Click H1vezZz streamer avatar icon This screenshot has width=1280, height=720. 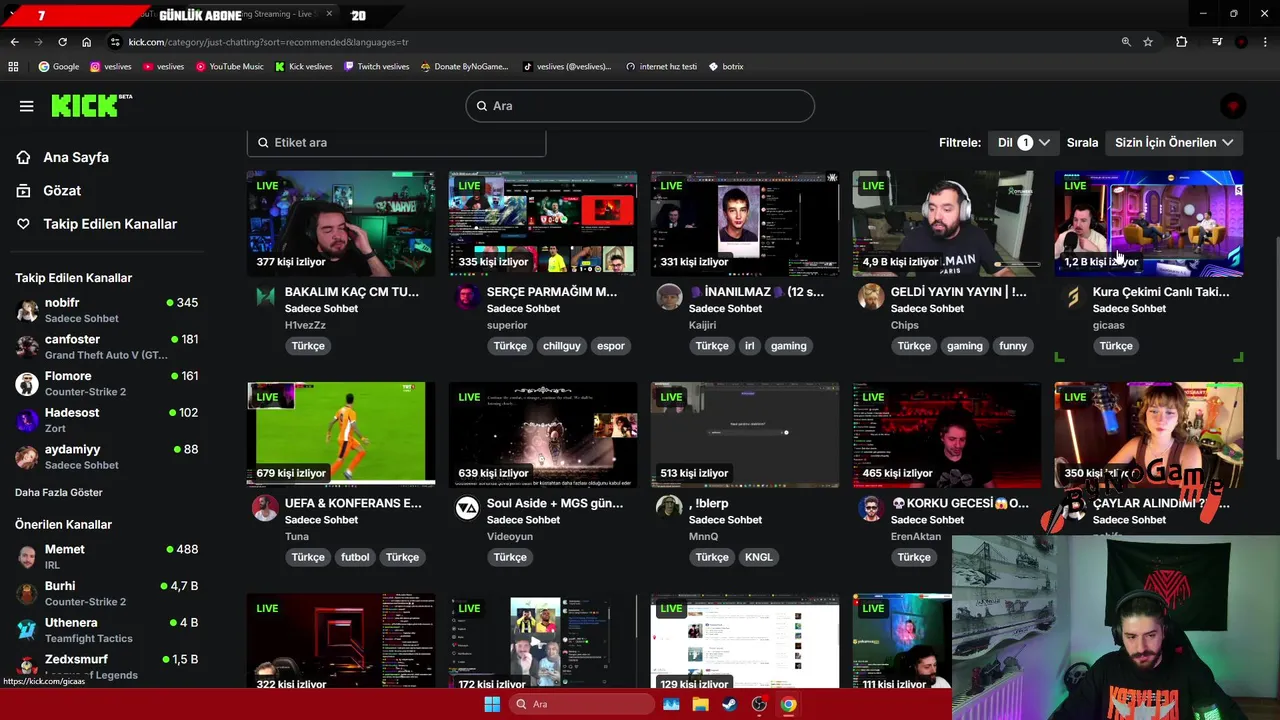(x=265, y=297)
